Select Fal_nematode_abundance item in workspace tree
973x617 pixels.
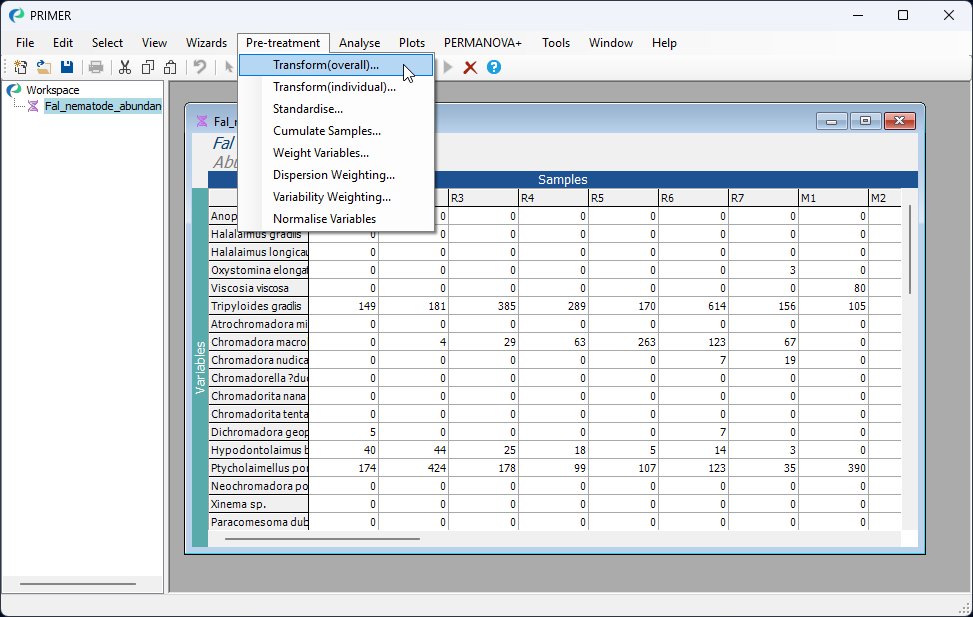pos(102,106)
